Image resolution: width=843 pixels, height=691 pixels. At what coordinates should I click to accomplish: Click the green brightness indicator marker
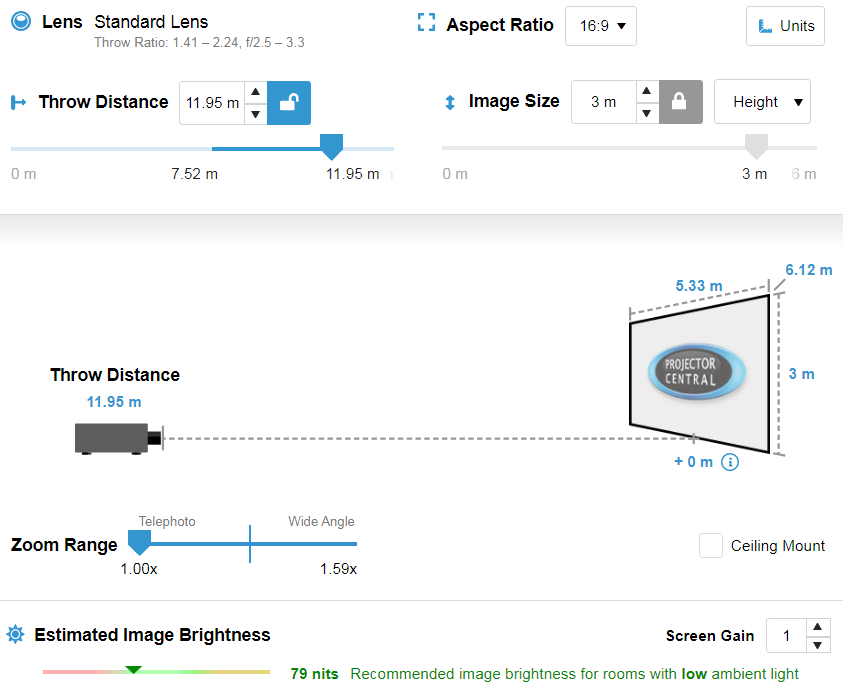(133, 670)
